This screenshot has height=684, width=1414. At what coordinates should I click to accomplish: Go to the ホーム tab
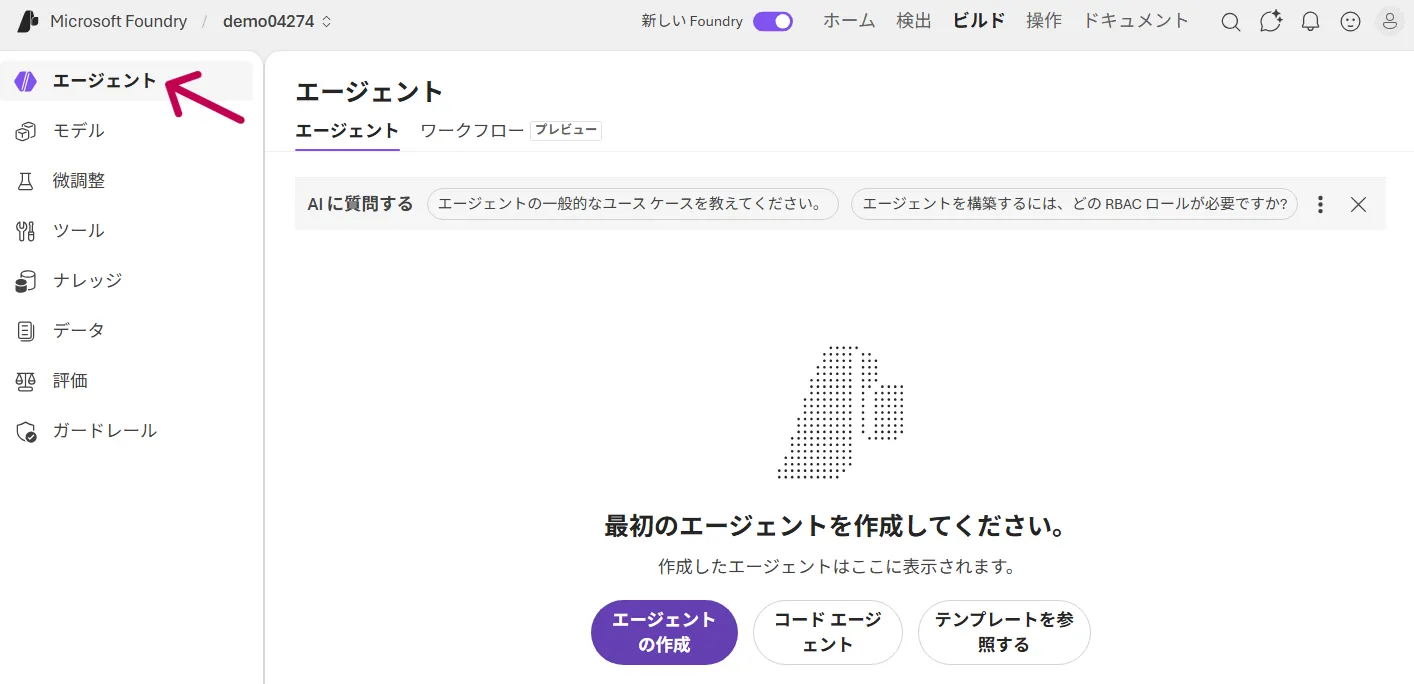(849, 21)
